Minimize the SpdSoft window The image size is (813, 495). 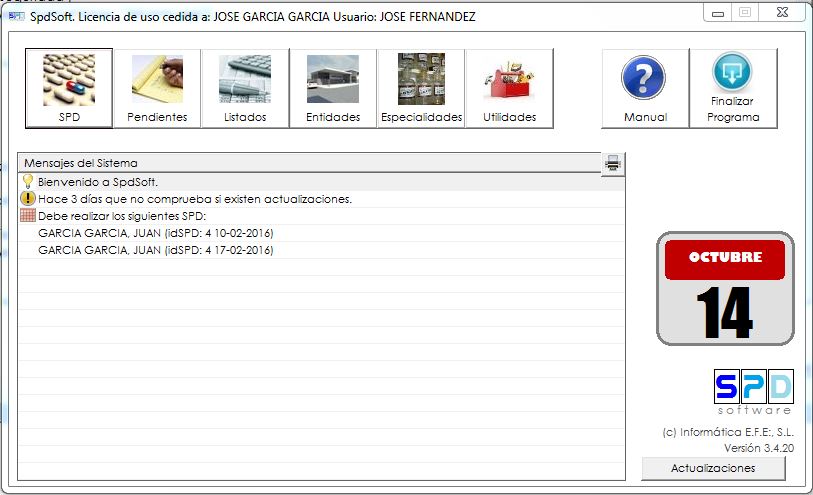click(x=718, y=13)
